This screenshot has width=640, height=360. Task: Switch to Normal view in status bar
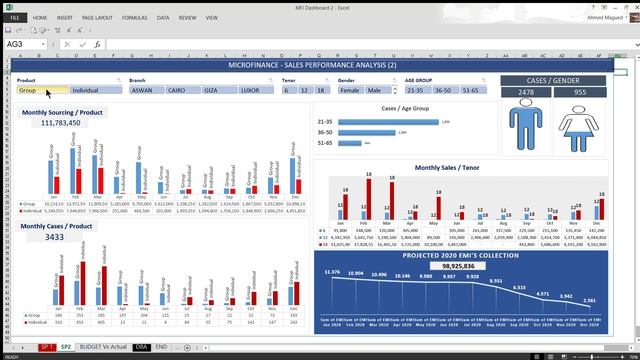click(x=536, y=357)
